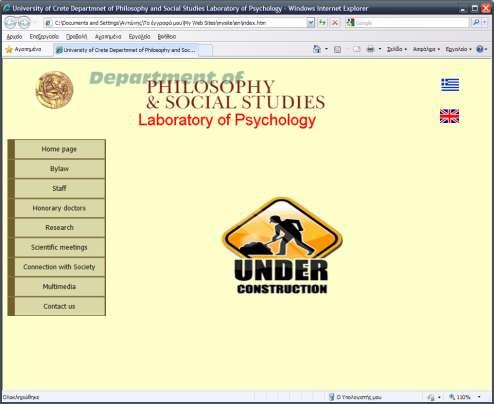Open the Εργαλεία command bar dropdown
Viewport: 494px width, 404px height.
458,49
